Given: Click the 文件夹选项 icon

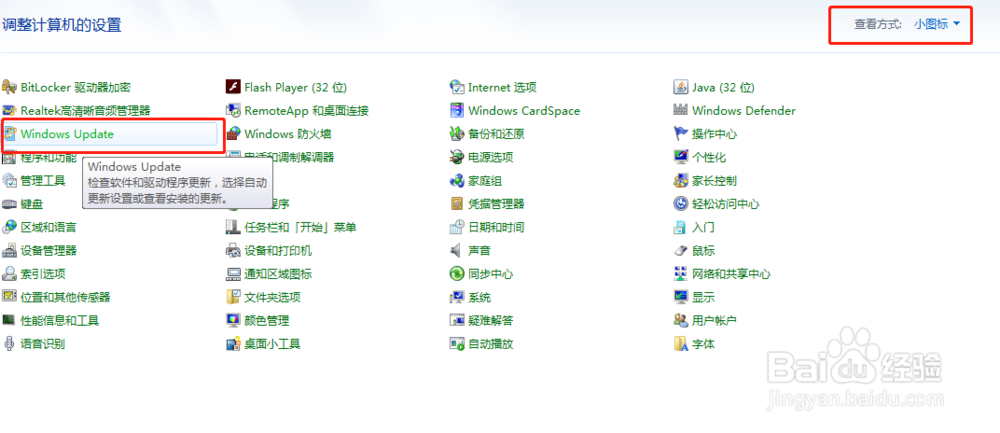Looking at the screenshot, I should point(233,297).
